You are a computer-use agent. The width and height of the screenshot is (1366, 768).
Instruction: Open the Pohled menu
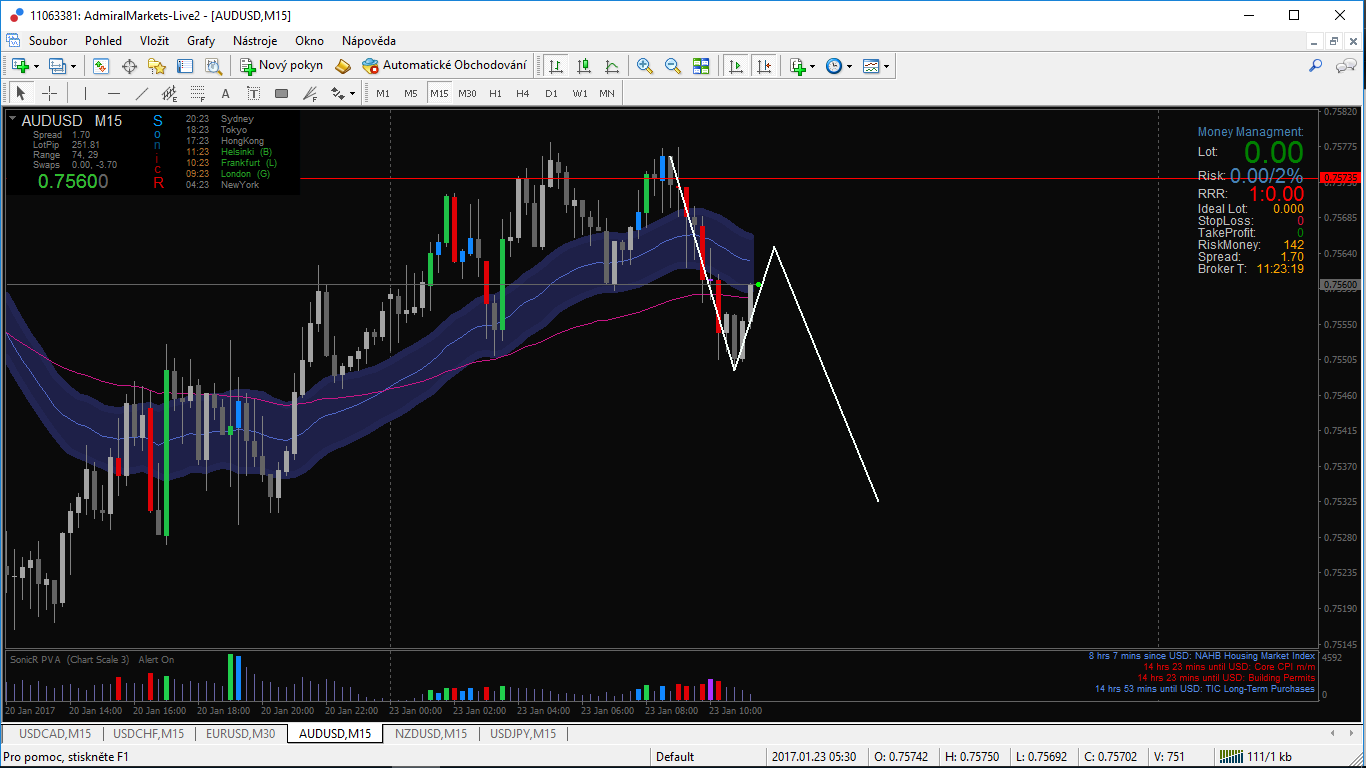click(103, 41)
